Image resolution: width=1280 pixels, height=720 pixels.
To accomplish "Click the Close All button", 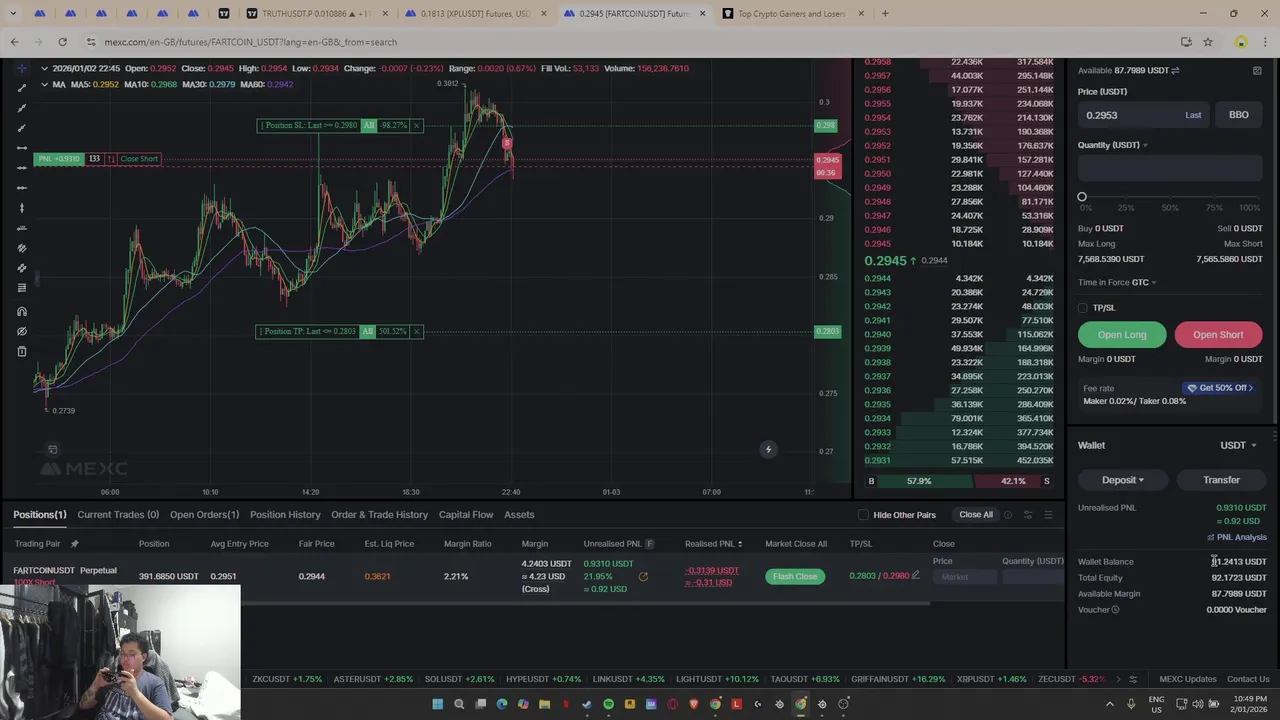I will coord(976,515).
